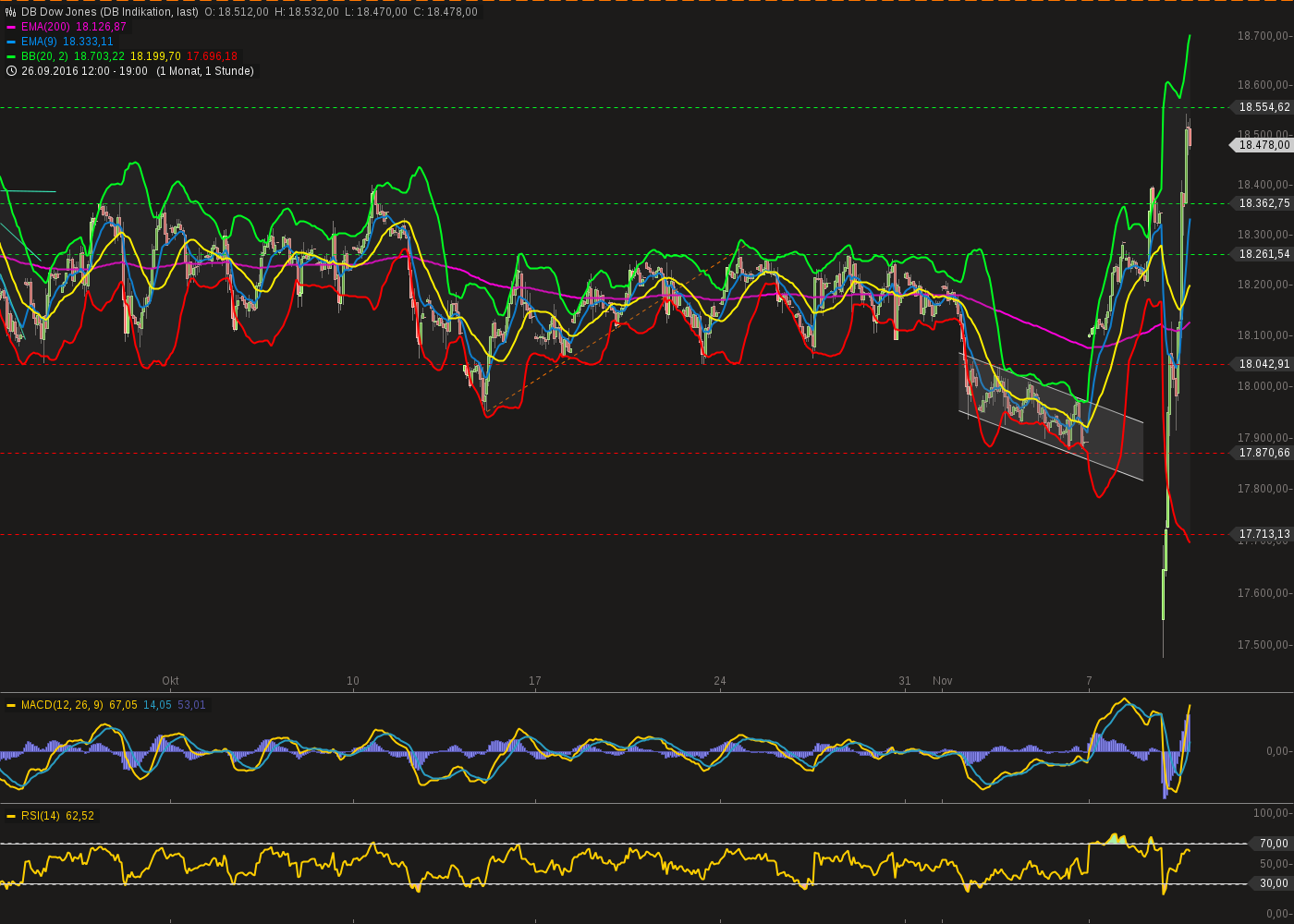Image resolution: width=1294 pixels, height=924 pixels.
Task: Click the magenta EMA(200) color marker
Action: click(x=11, y=27)
